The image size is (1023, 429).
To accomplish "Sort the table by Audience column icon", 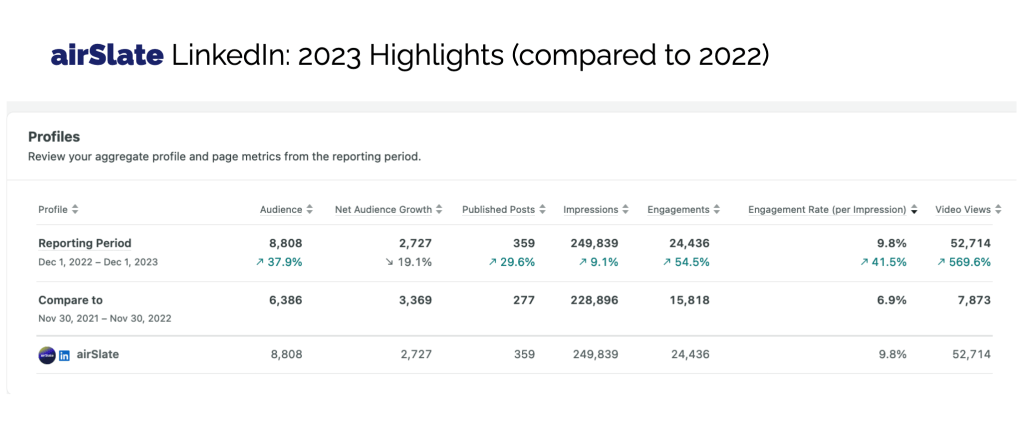I will tap(309, 210).
